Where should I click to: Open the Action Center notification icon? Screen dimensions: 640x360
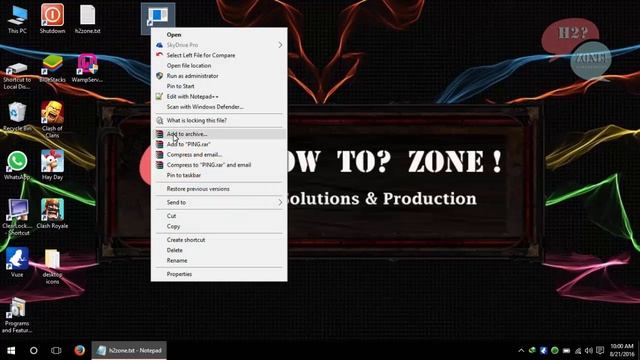point(600,350)
